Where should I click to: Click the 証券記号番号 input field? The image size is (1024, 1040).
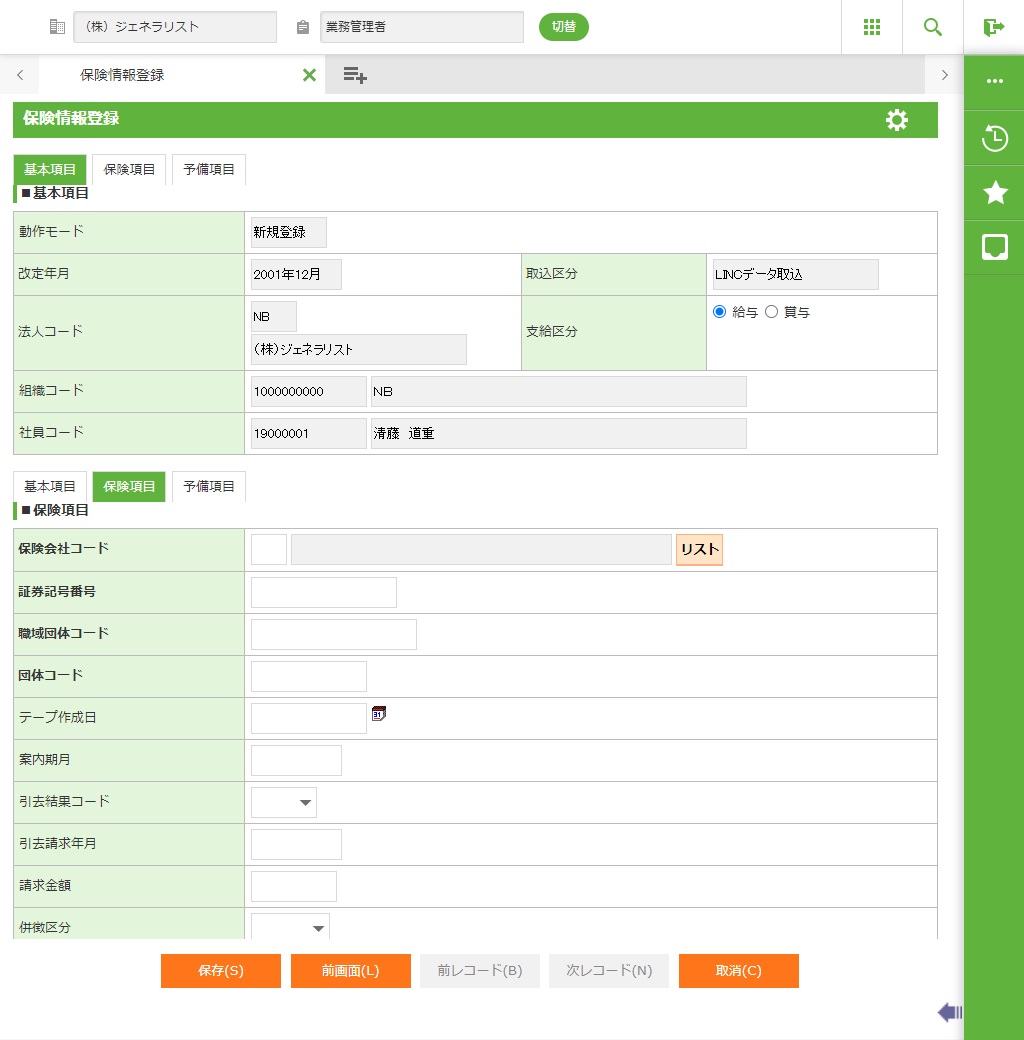point(324,592)
